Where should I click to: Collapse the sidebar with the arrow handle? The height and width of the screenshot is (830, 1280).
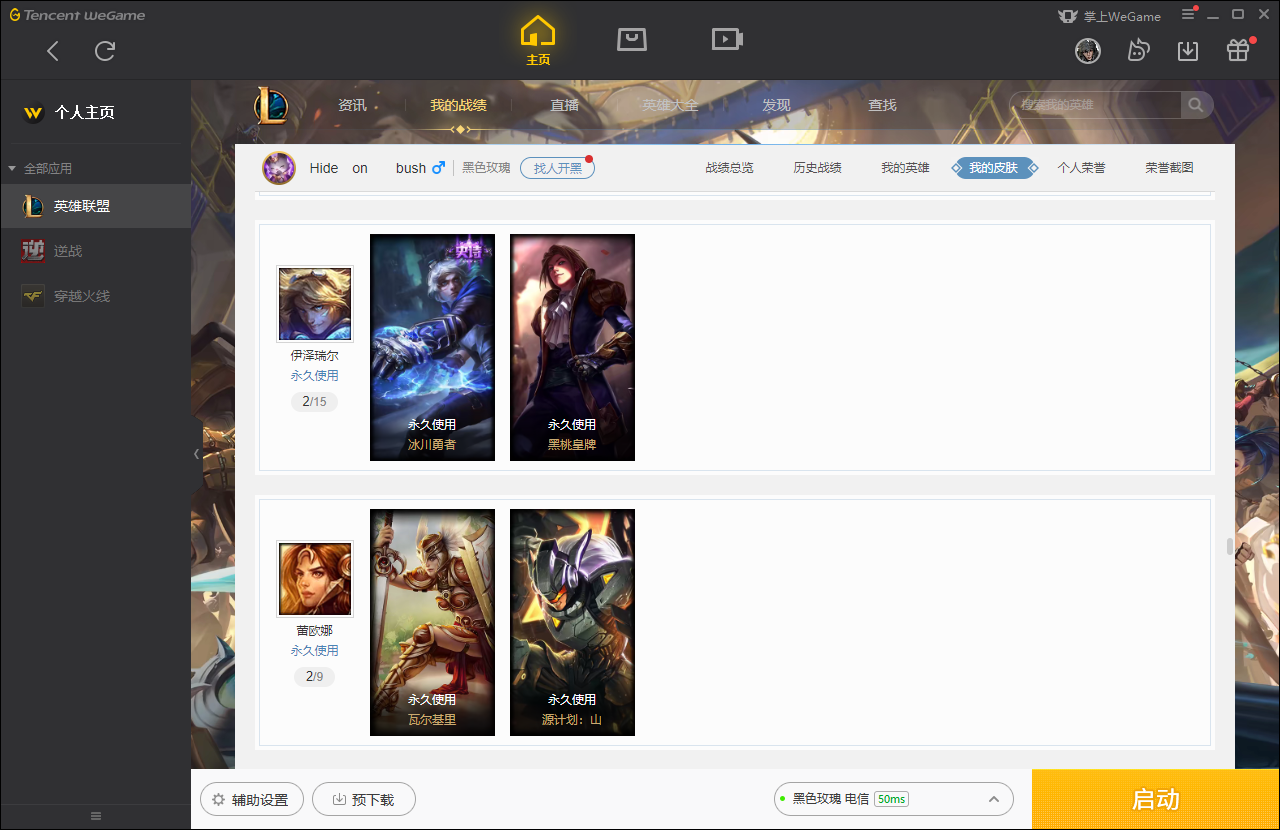tap(196, 454)
